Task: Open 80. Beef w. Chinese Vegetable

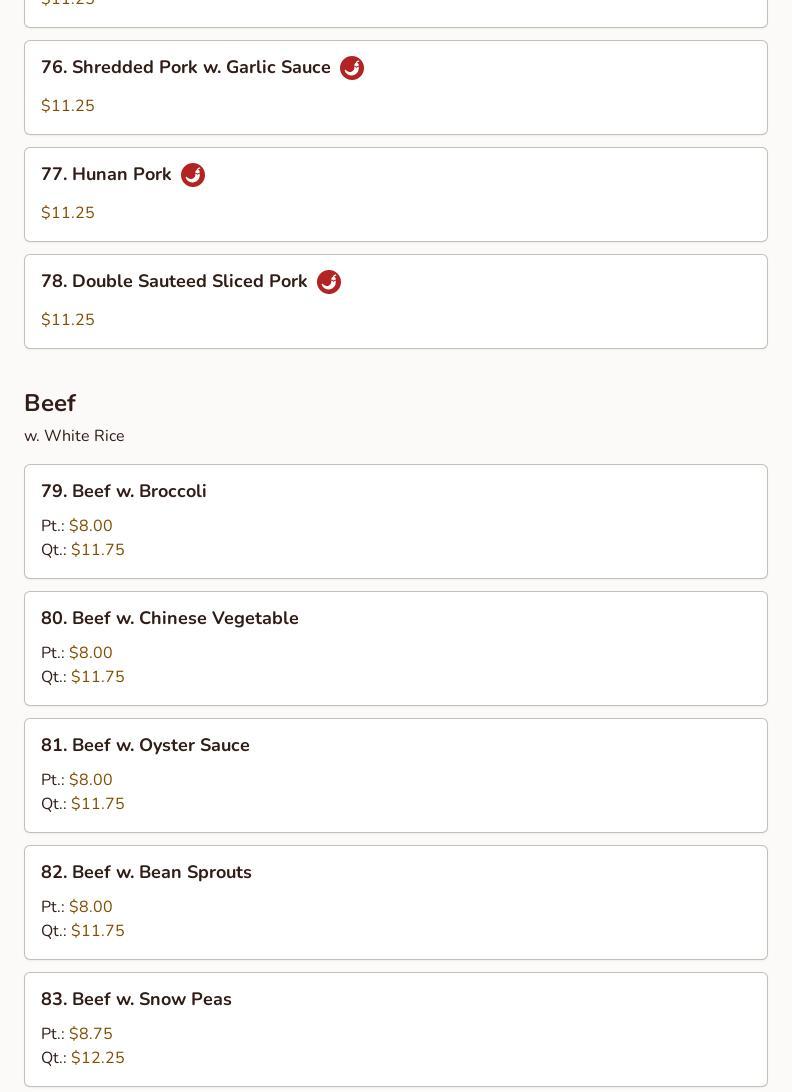Action: [x=170, y=618]
